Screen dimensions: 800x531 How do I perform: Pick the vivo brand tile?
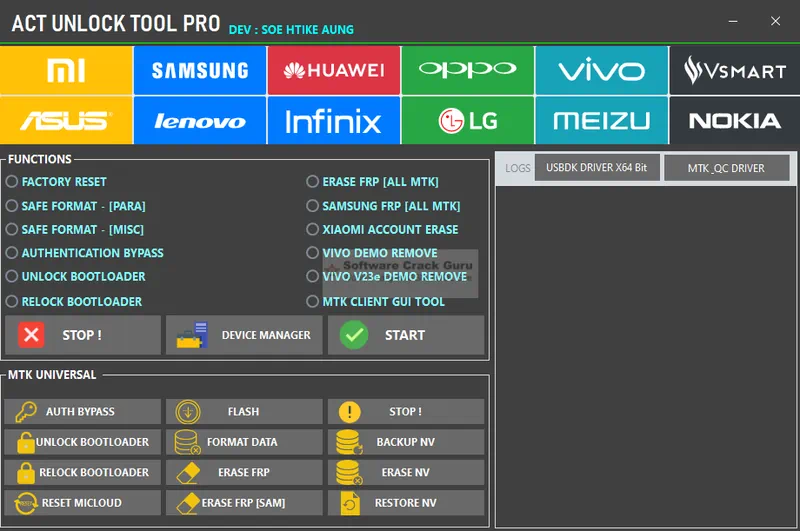point(602,70)
